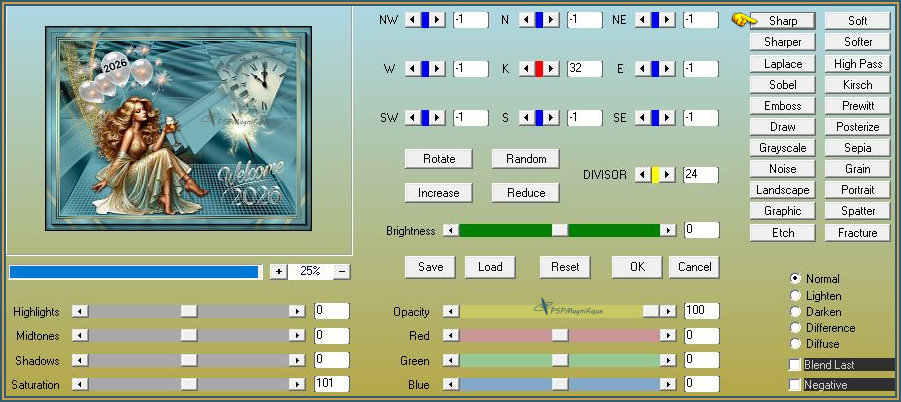Click the Brightness slider thumb
The height and width of the screenshot is (402, 901).
[x=560, y=230]
